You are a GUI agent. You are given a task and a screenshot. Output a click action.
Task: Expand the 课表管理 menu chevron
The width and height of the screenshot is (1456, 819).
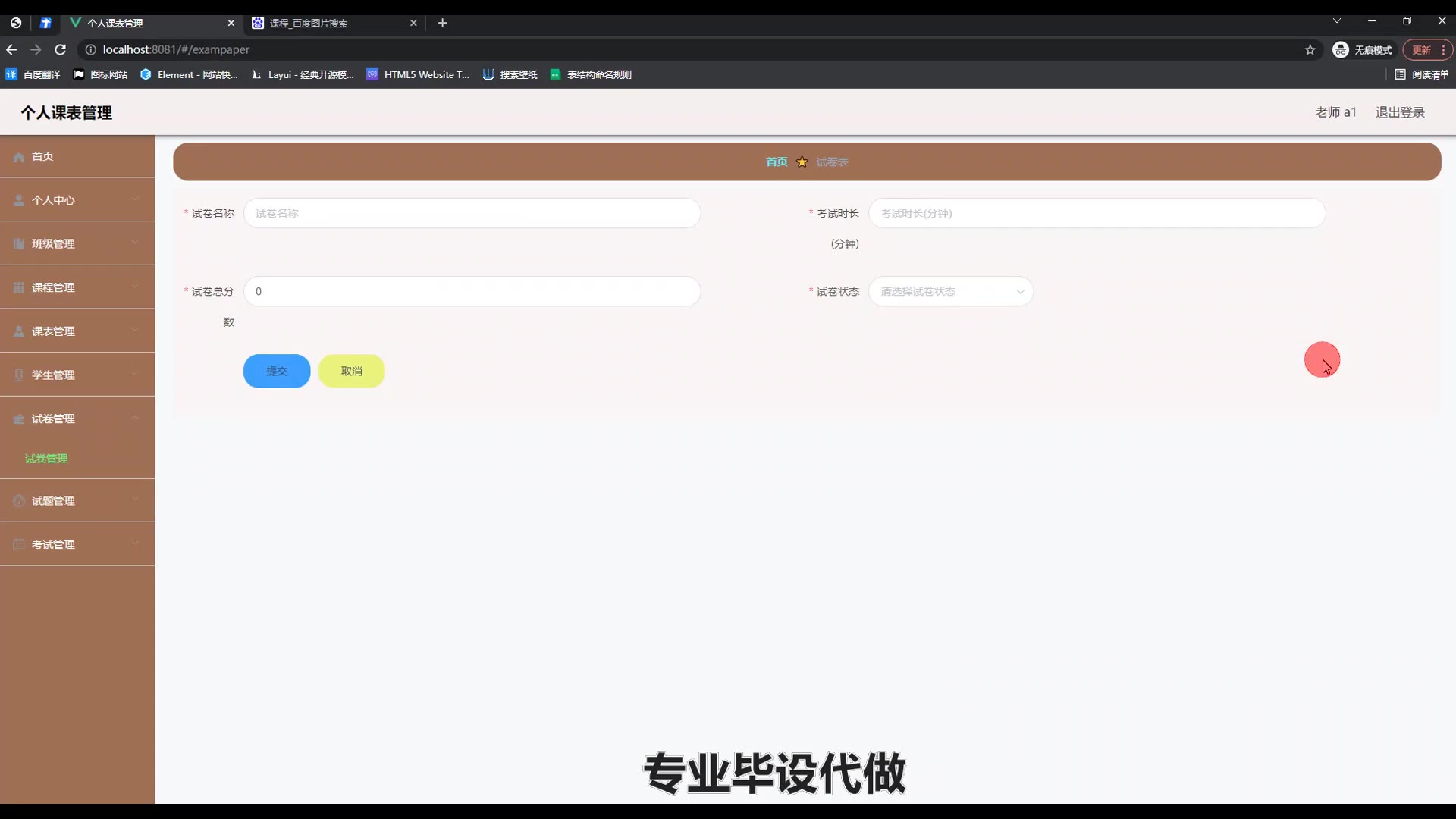pos(135,331)
